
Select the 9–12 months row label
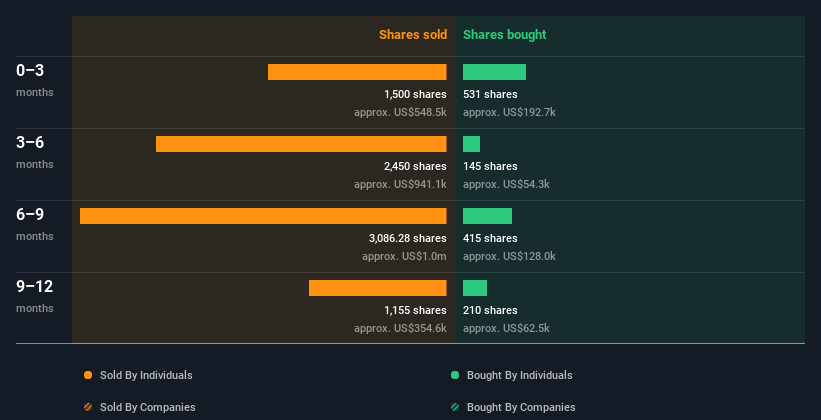click(35, 296)
